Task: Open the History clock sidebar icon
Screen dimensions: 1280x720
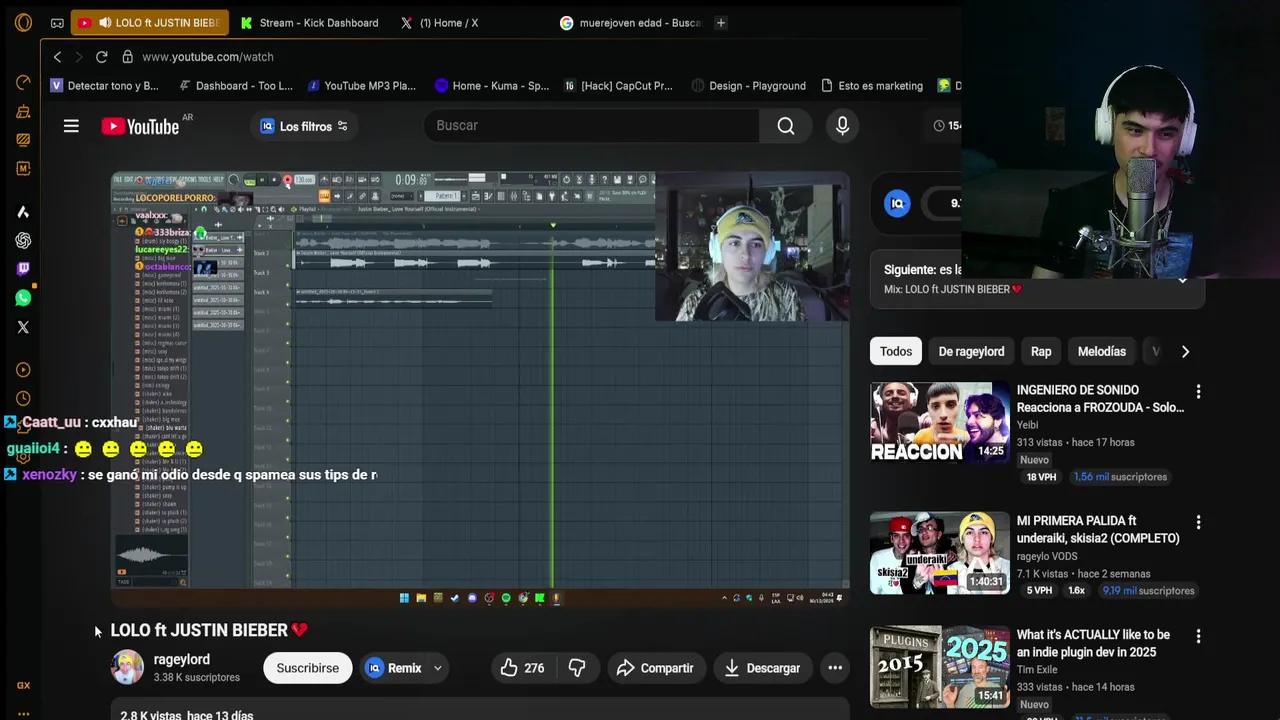Action: click(23, 398)
